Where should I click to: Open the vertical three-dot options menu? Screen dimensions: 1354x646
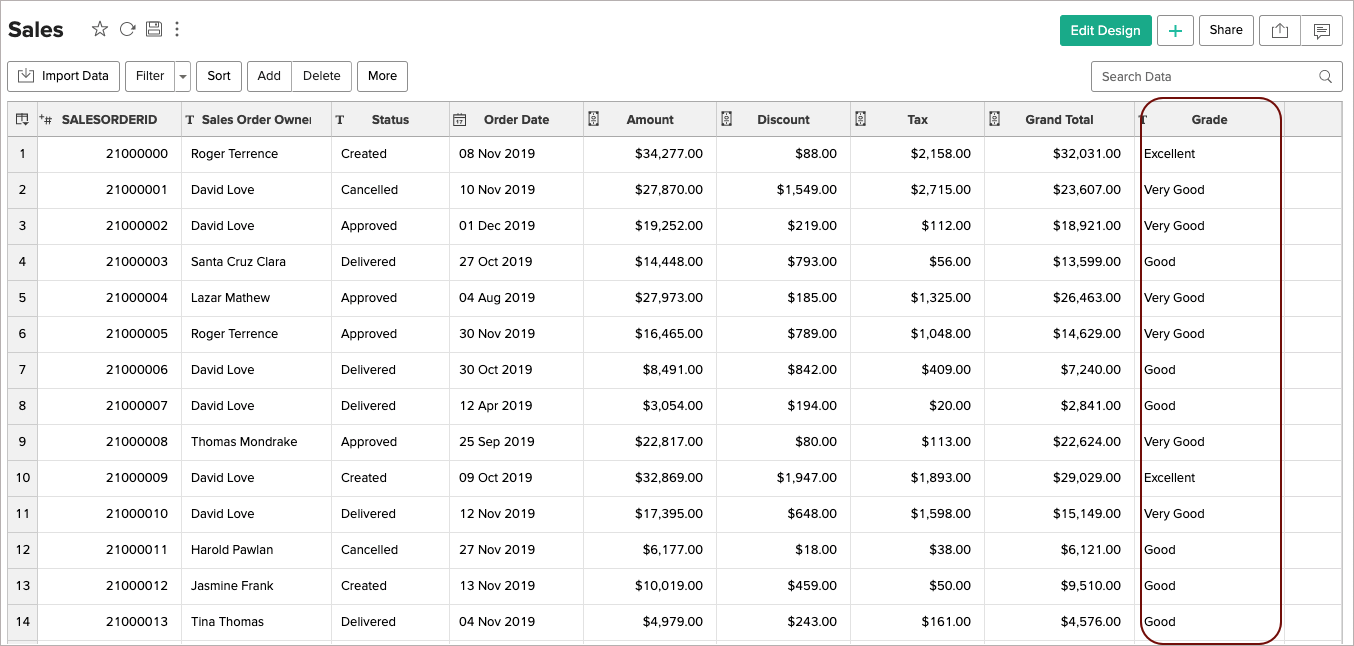(177, 29)
